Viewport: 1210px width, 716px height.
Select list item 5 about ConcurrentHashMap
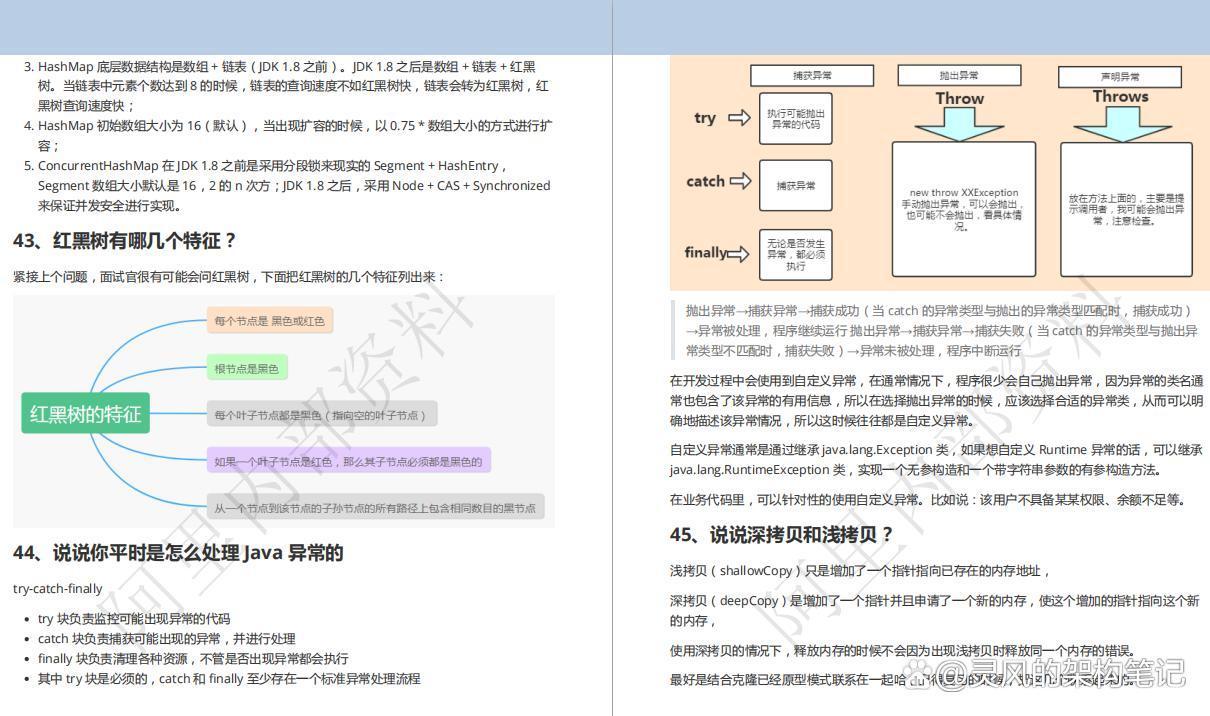(x=287, y=186)
